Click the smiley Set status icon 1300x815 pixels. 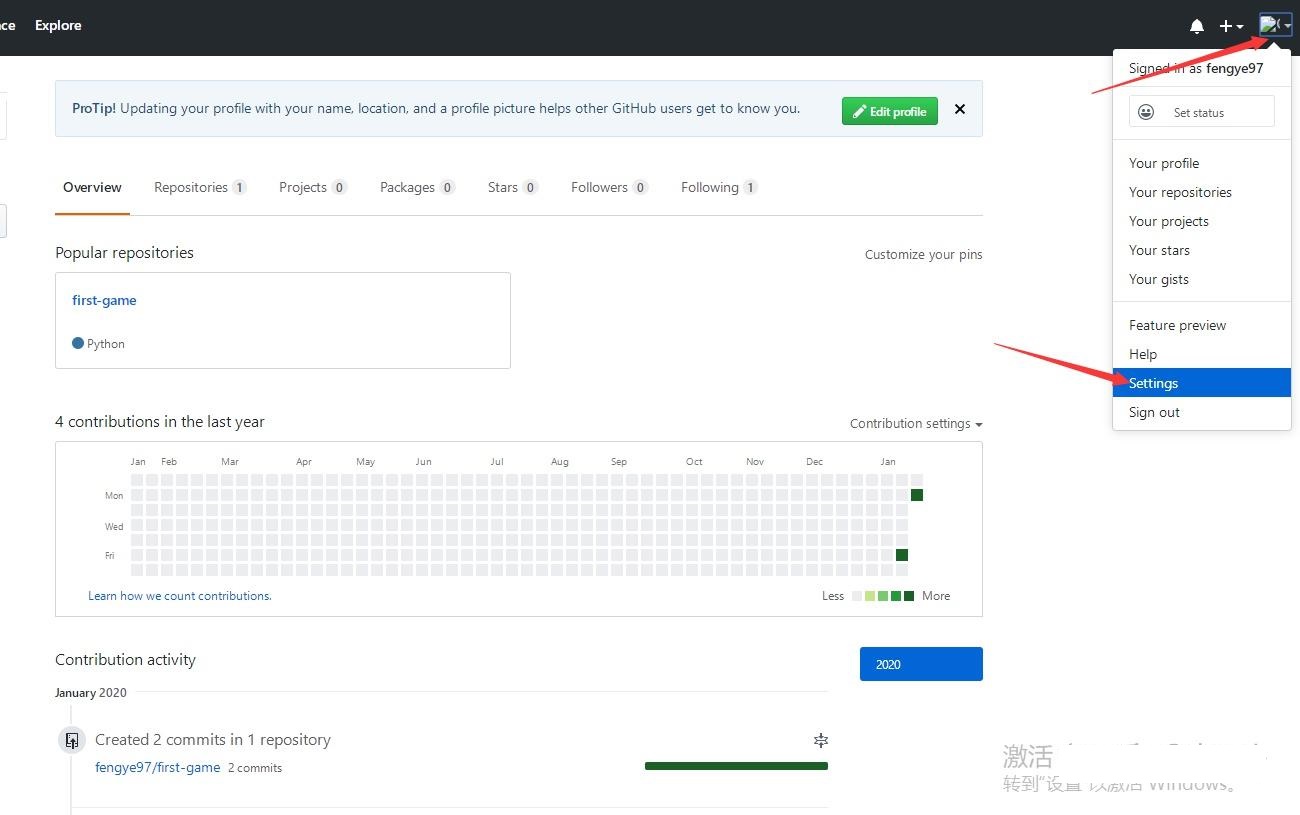[x=1146, y=112]
